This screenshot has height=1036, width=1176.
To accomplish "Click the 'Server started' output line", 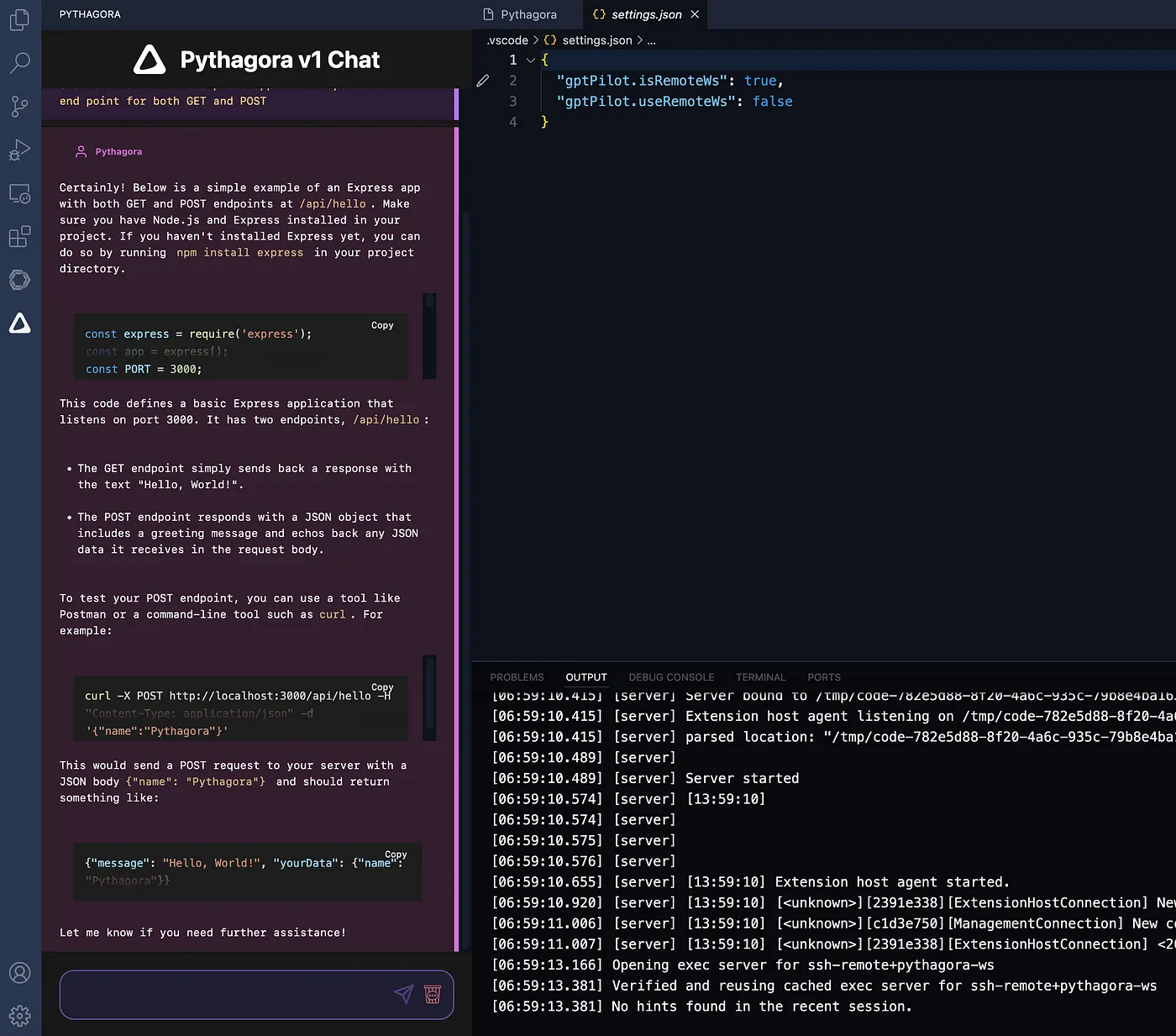I will click(x=743, y=778).
